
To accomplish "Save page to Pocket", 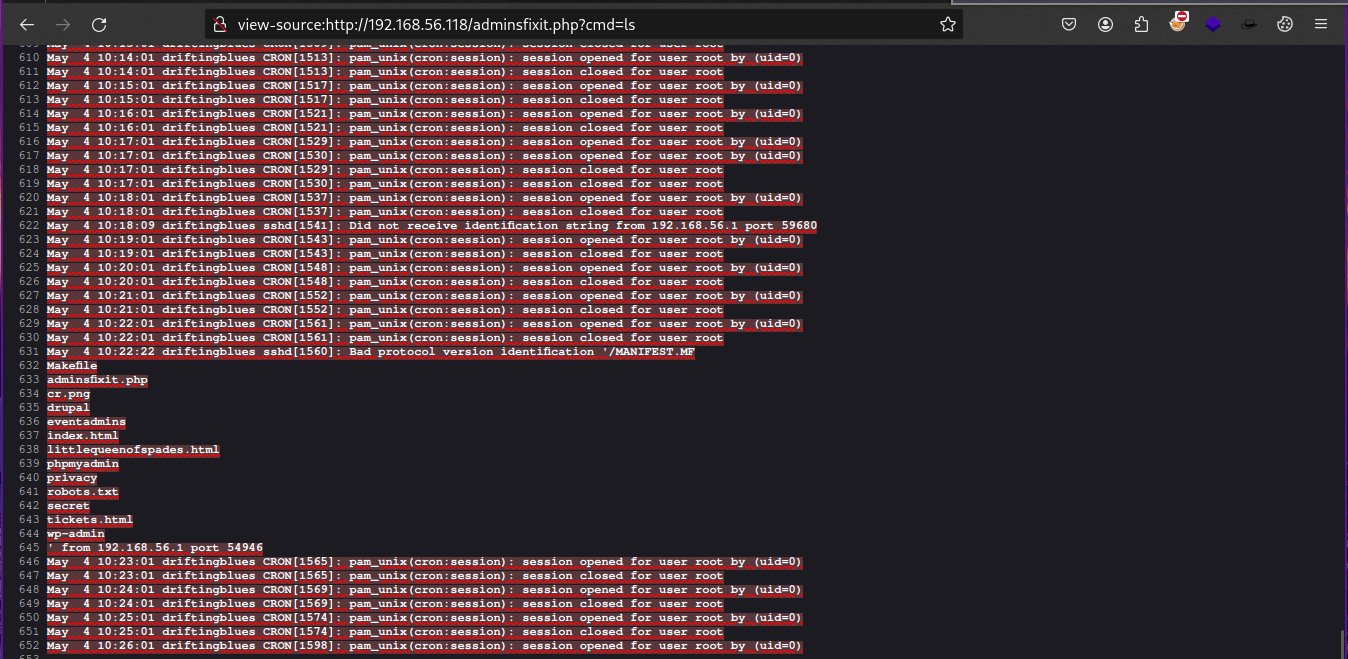I will pos(1069,24).
